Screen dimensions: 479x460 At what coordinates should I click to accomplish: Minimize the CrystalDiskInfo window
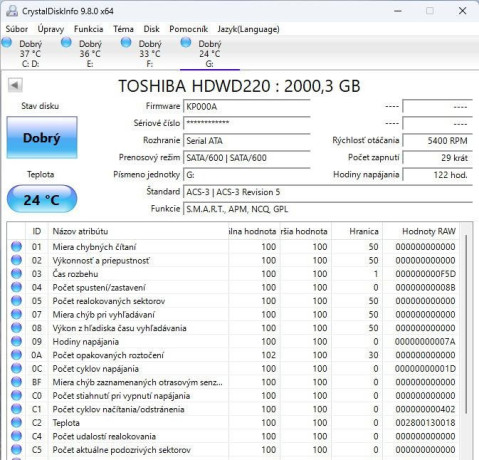pyautogui.click(x=398, y=11)
